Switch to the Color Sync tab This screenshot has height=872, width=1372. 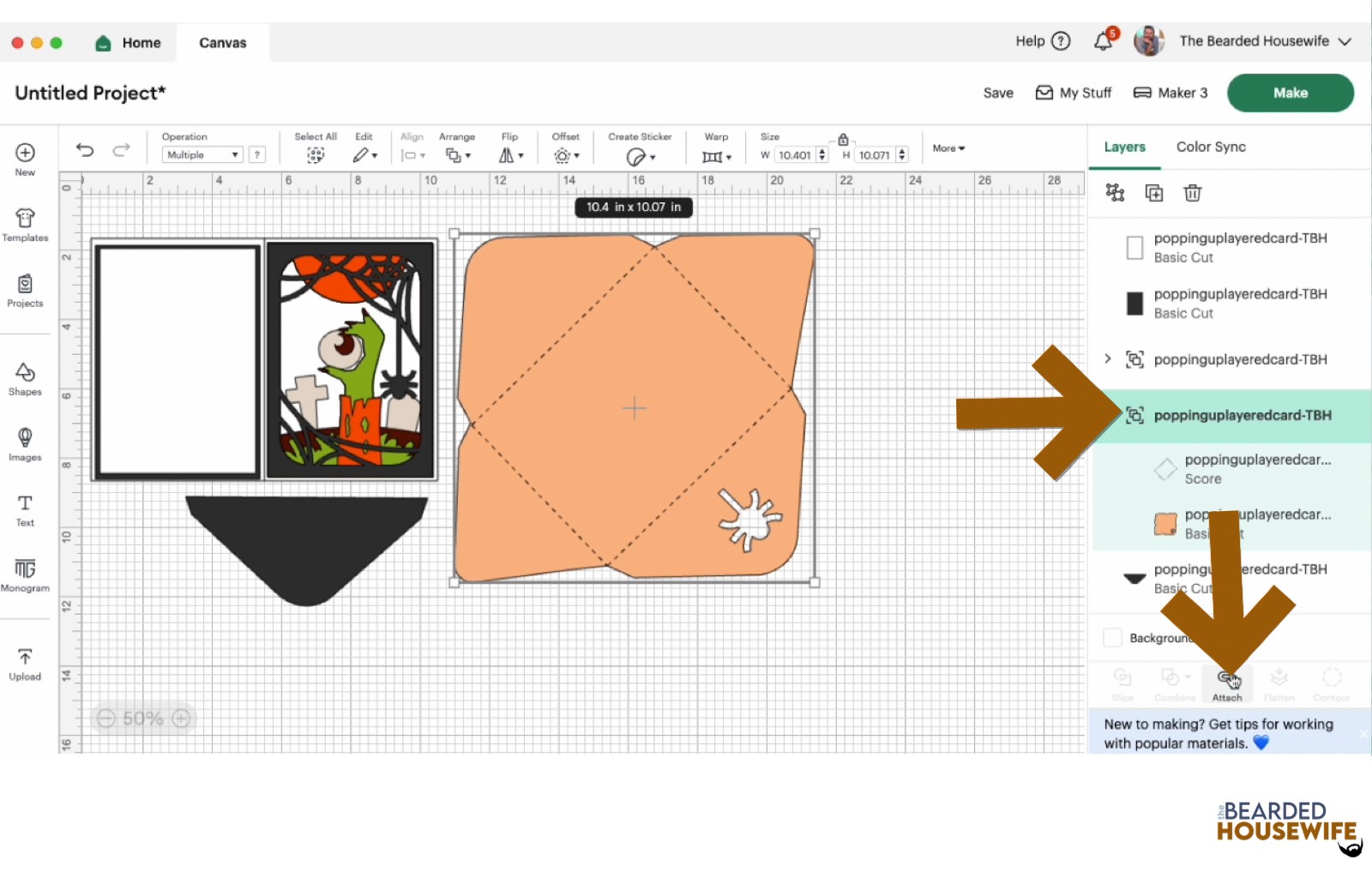click(1210, 147)
